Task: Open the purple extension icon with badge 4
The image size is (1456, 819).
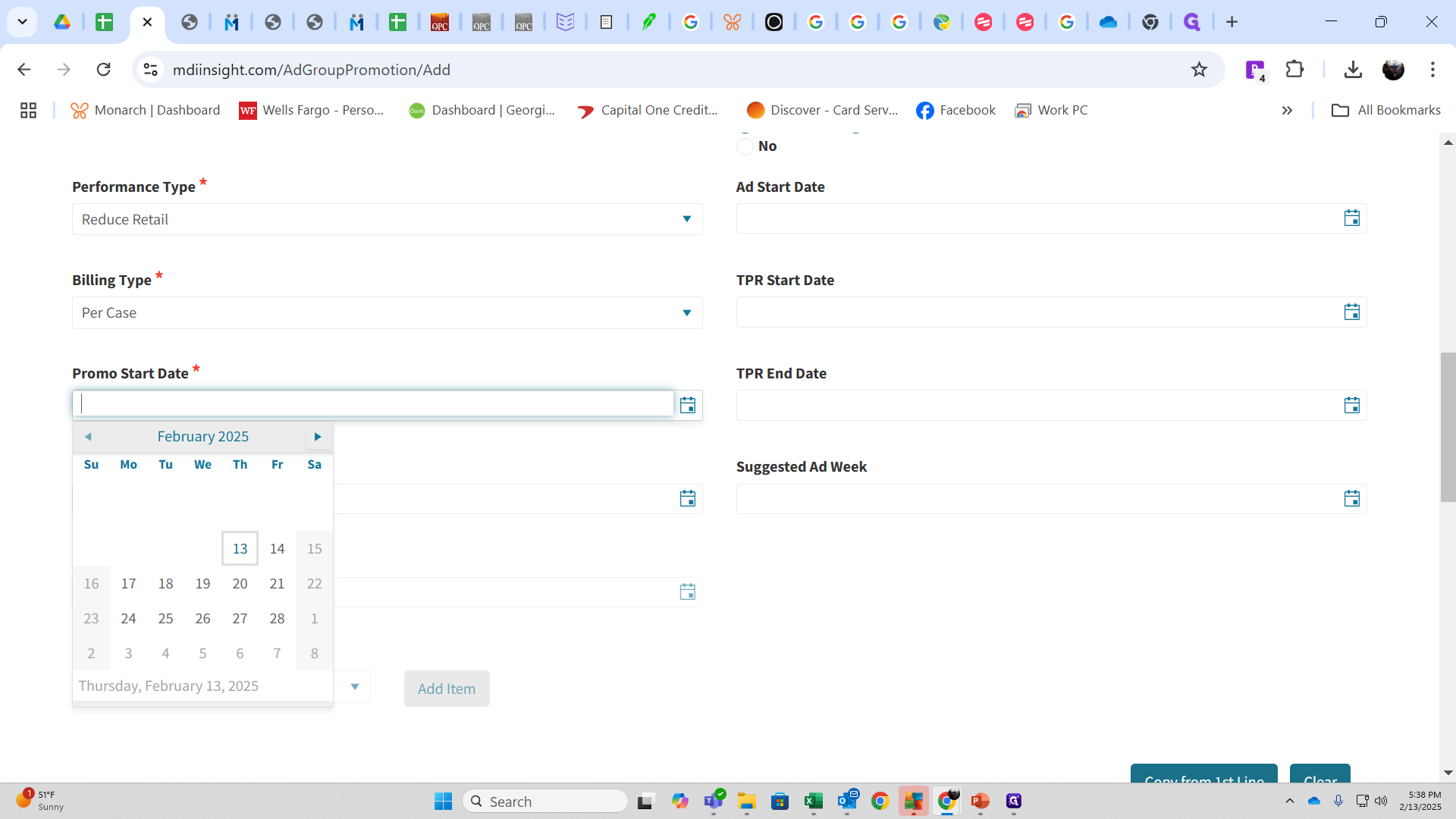Action: tap(1255, 70)
